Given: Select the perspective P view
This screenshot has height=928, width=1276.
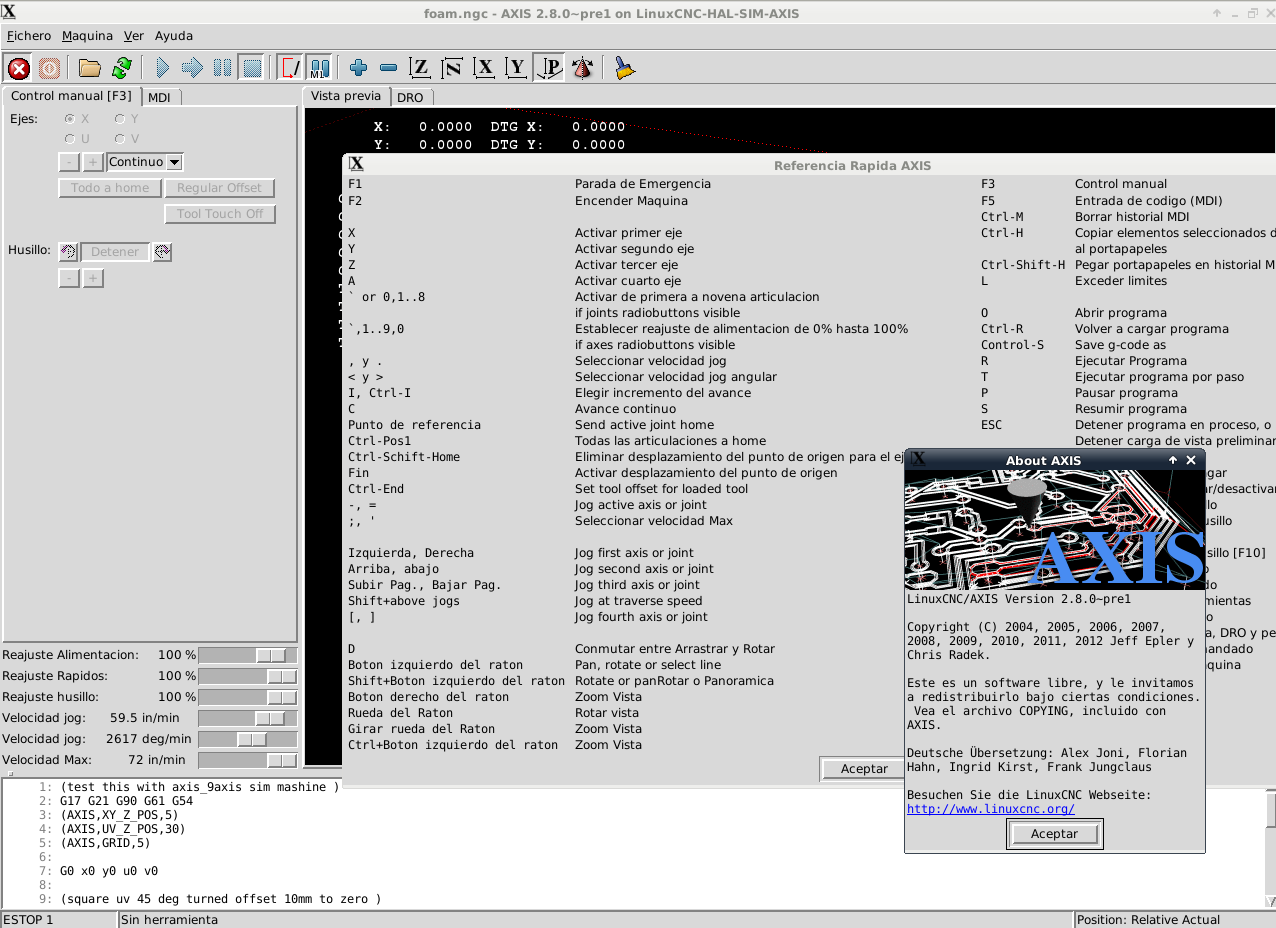Looking at the screenshot, I should (548, 68).
